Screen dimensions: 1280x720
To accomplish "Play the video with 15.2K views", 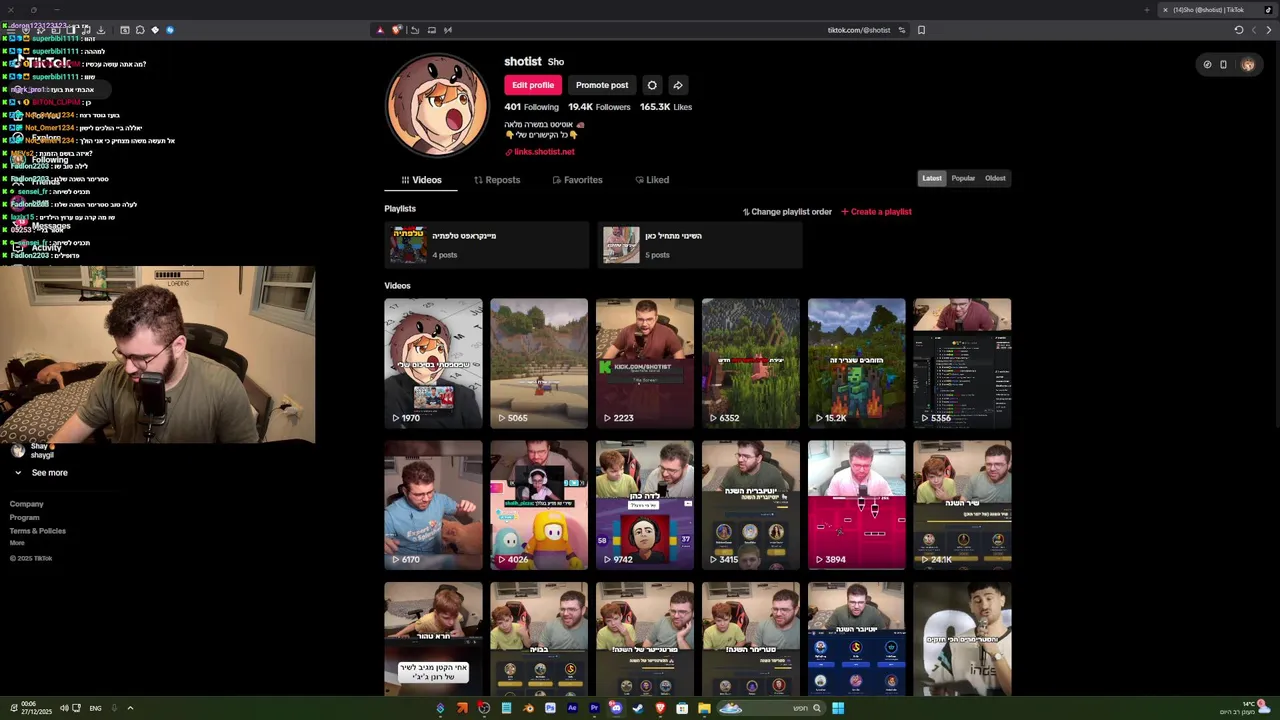I will click(857, 363).
